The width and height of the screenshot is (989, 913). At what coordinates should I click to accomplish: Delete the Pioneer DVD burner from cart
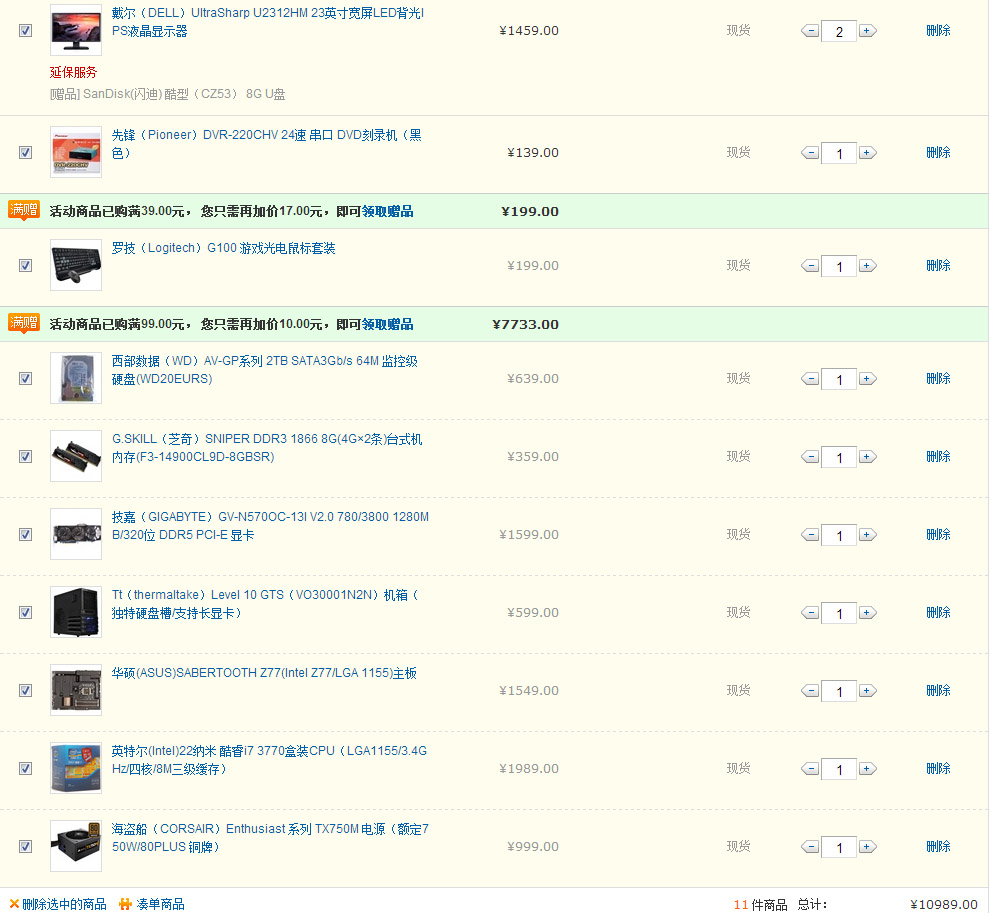pyautogui.click(x=938, y=152)
